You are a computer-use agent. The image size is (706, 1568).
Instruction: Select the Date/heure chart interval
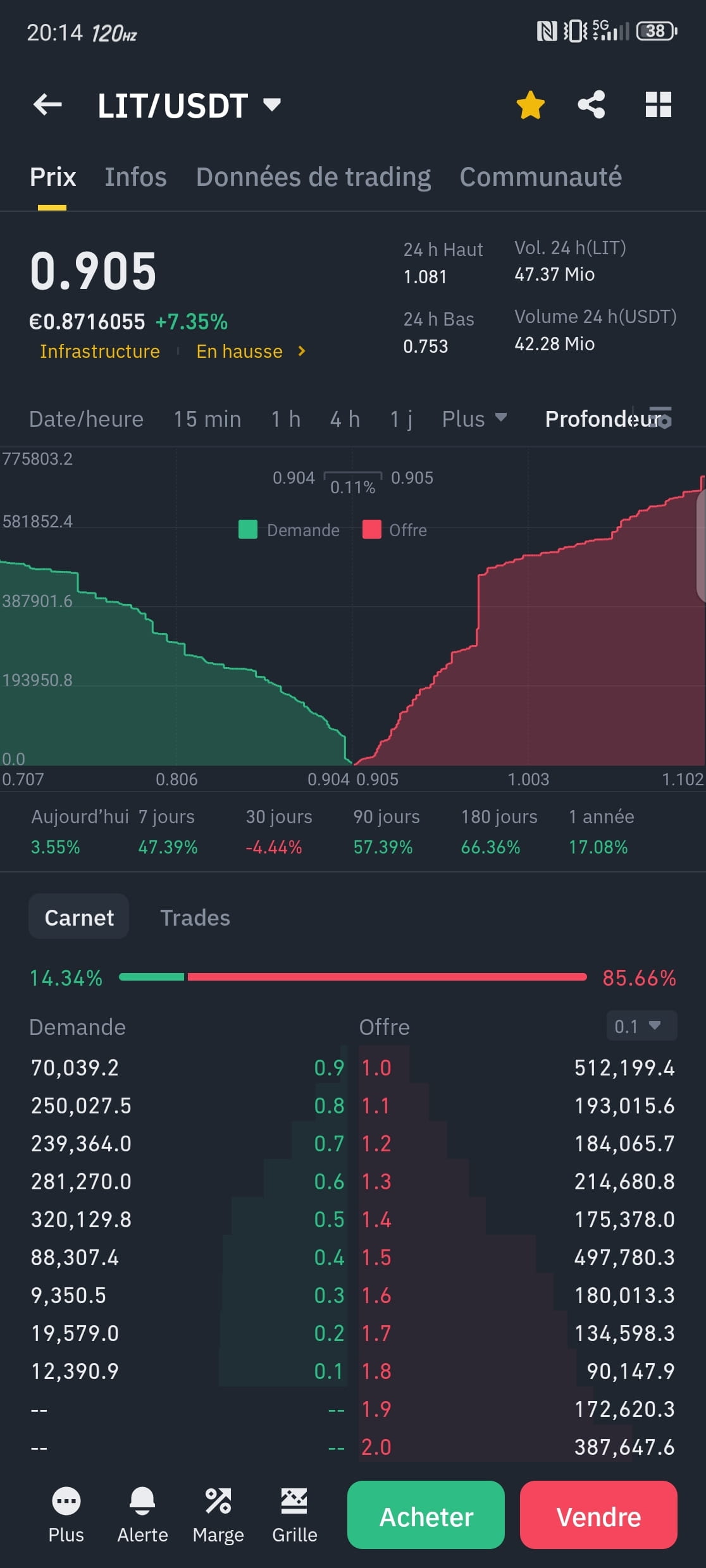[86, 419]
